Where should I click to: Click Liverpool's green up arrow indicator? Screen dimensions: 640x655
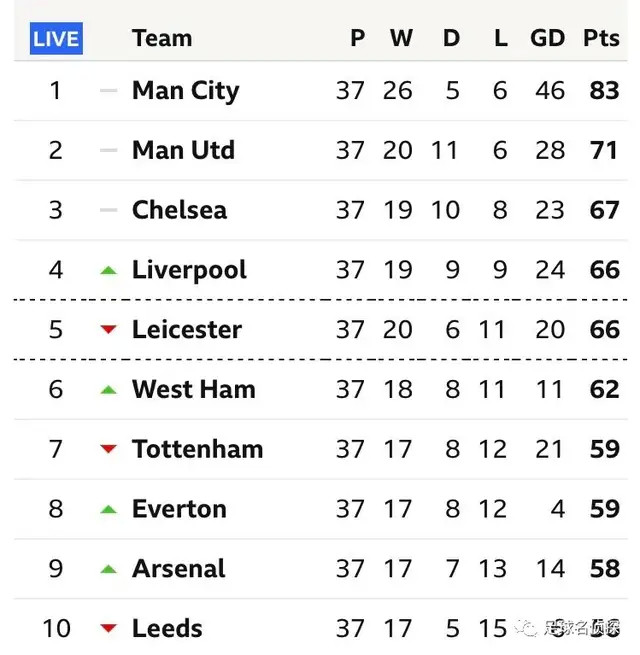click(109, 271)
